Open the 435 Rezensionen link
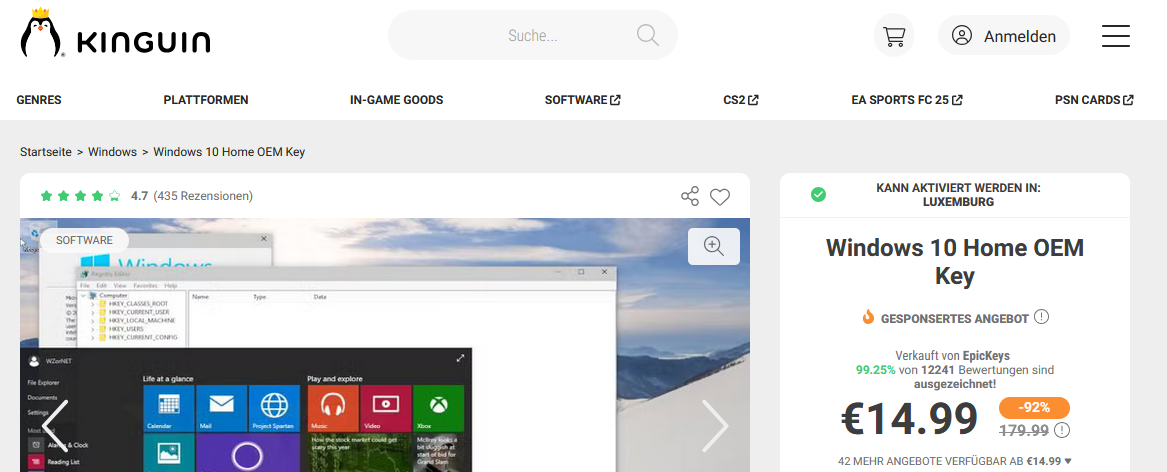This screenshot has height=472, width=1167. [203, 197]
